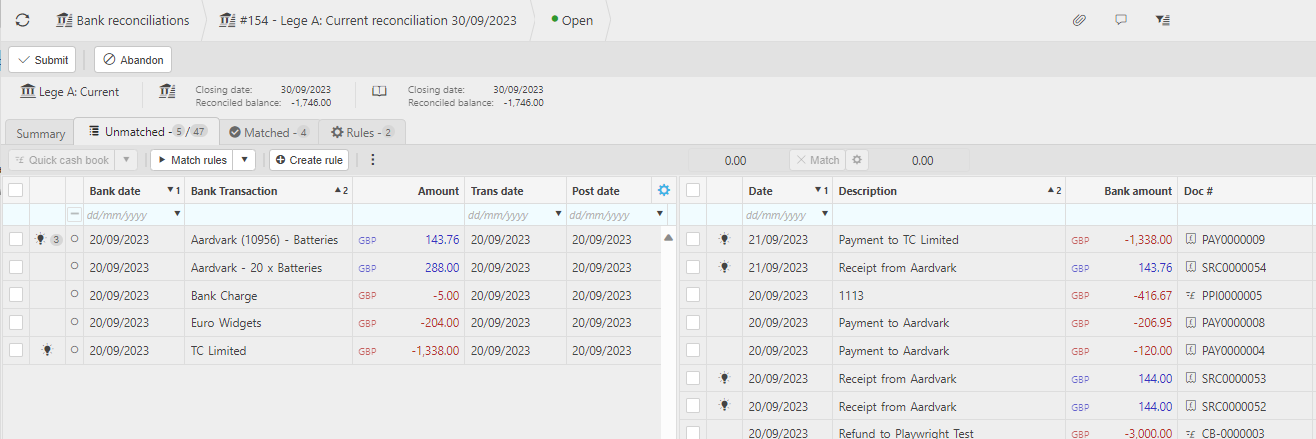This screenshot has width=1316, height=439.
Task: Click the Create rule button
Action: point(309,160)
